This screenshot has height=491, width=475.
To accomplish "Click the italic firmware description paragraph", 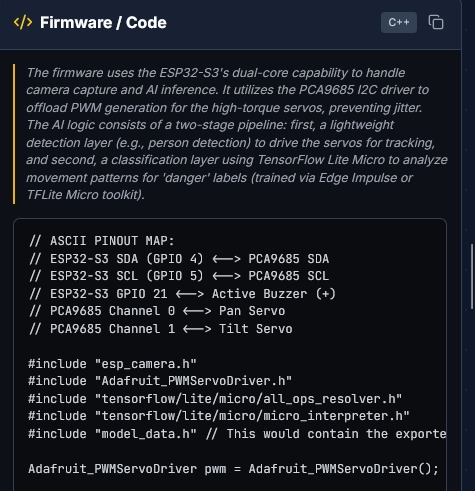I will pos(237,134).
